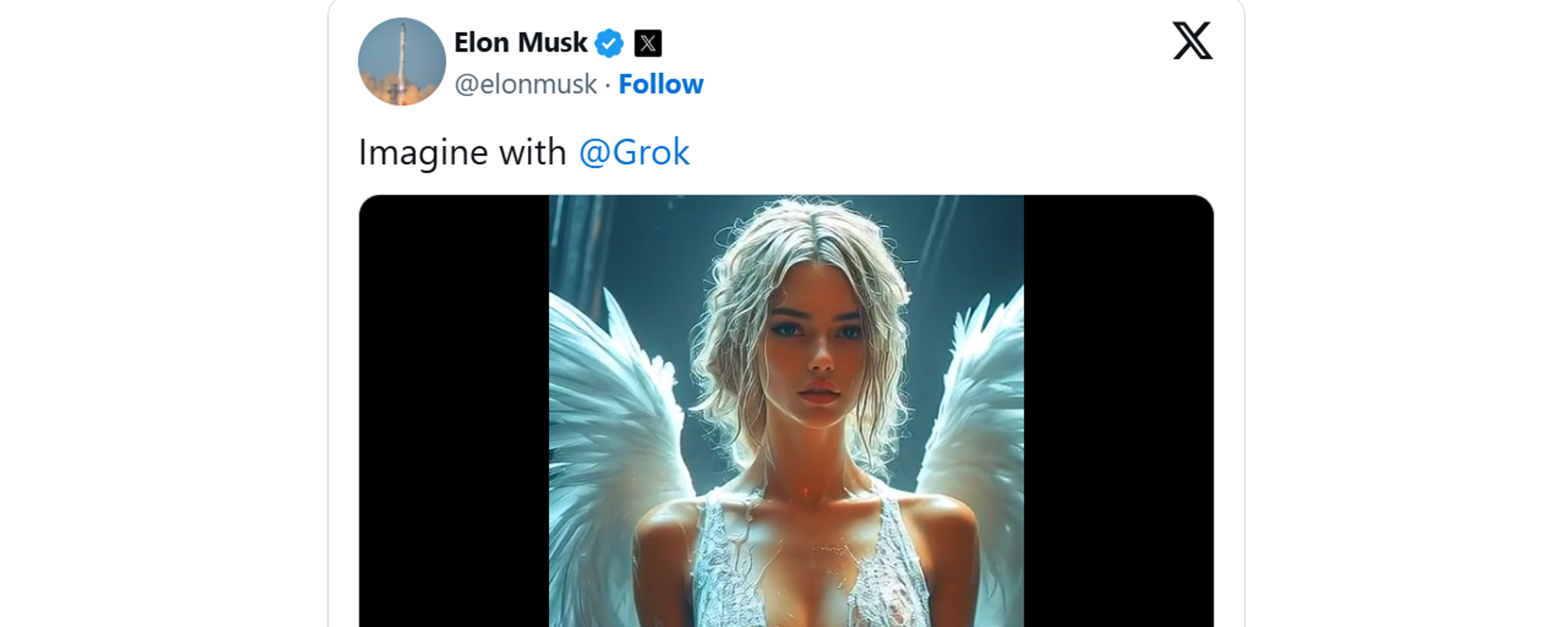Image resolution: width=1568 pixels, height=627 pixels.
Task: Click empty card space right of Follow
Action: coord(925,84)
